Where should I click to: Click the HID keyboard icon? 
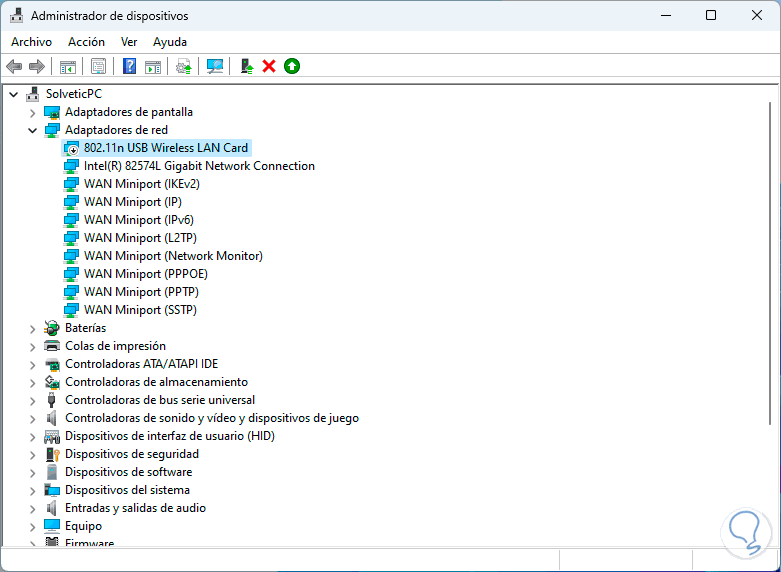(52, 436)
